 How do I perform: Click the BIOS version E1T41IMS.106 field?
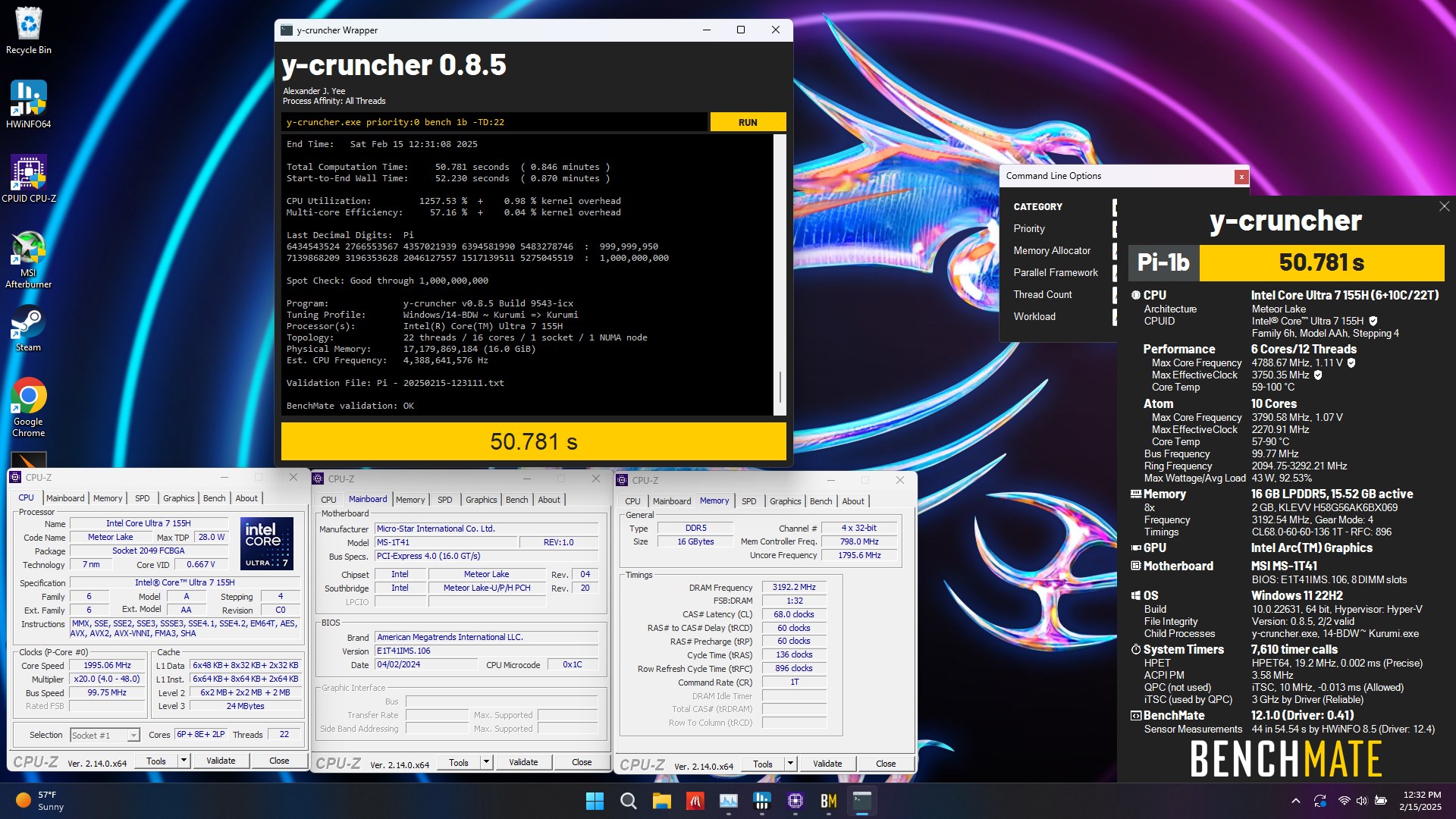tap(486, 651)
